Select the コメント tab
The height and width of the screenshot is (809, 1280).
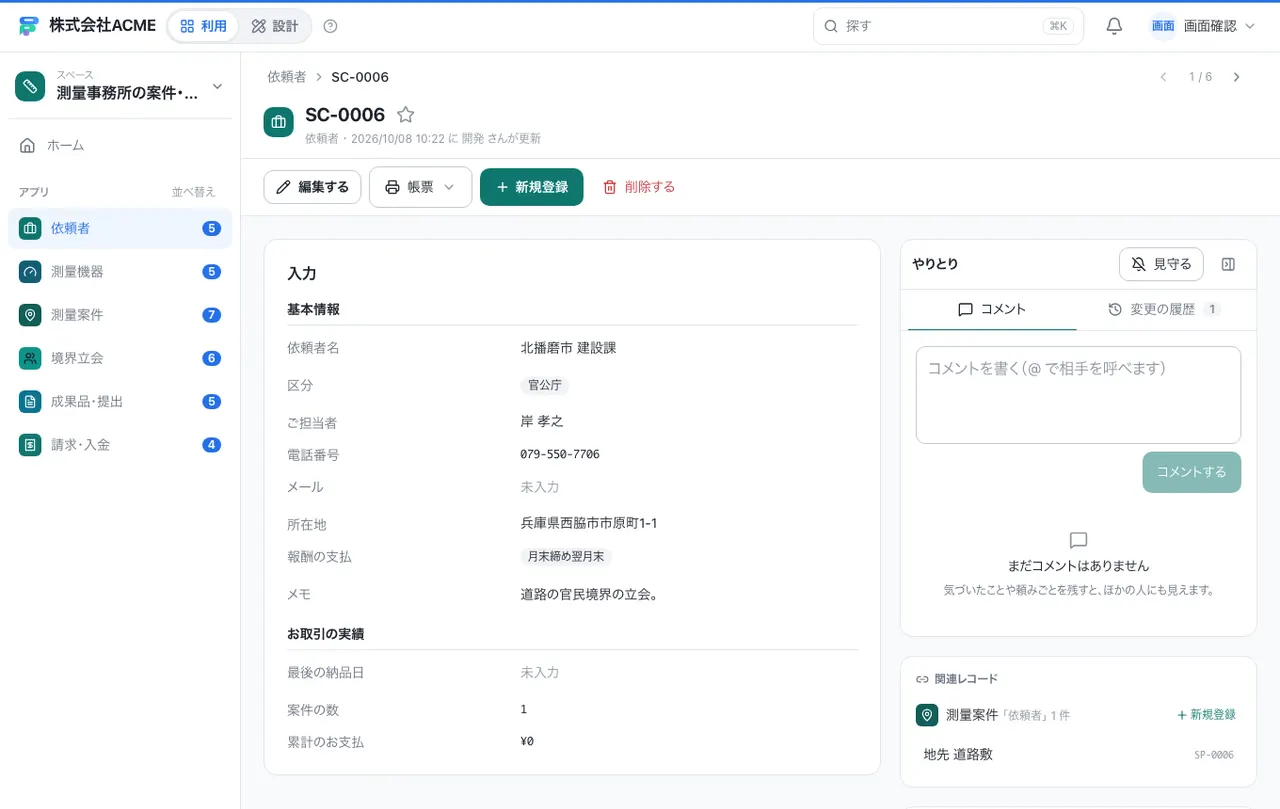992,310
